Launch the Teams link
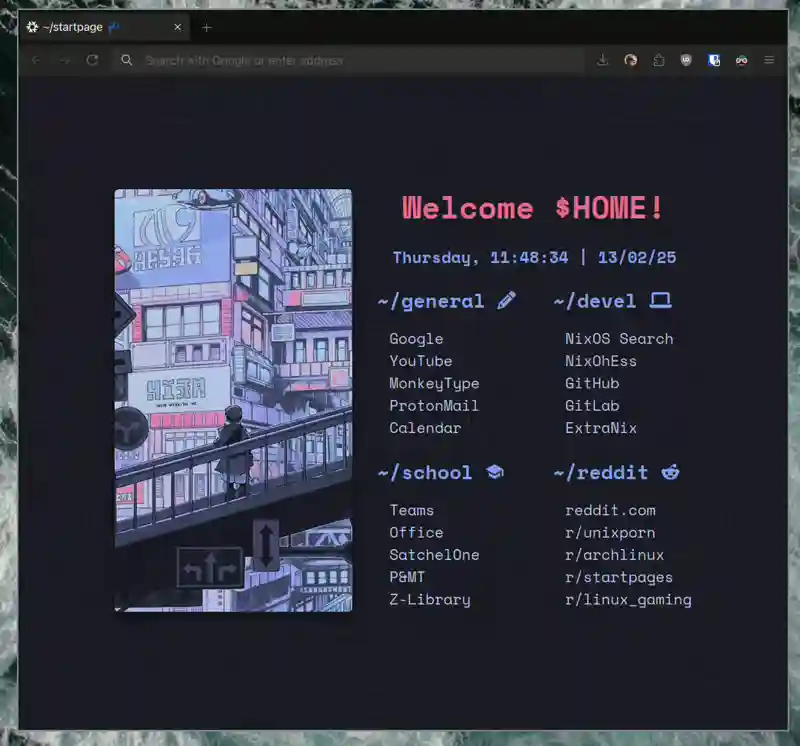Image resolution: width=800 pixels, height=746 pixels. 412,510
